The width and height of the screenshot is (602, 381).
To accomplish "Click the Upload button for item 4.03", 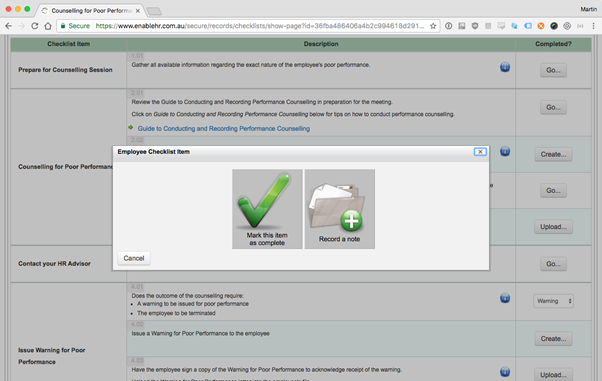I will tap(553, 374).
